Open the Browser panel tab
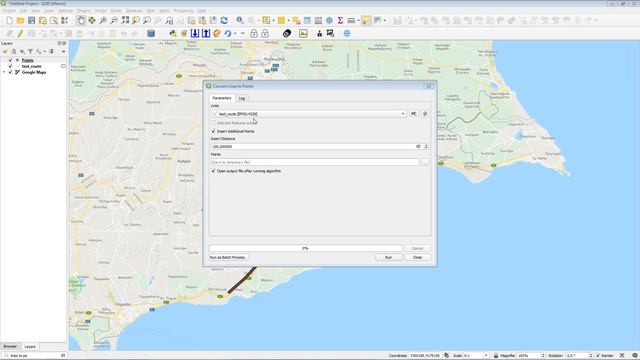640x360 pixels. [x=10, y=346]
